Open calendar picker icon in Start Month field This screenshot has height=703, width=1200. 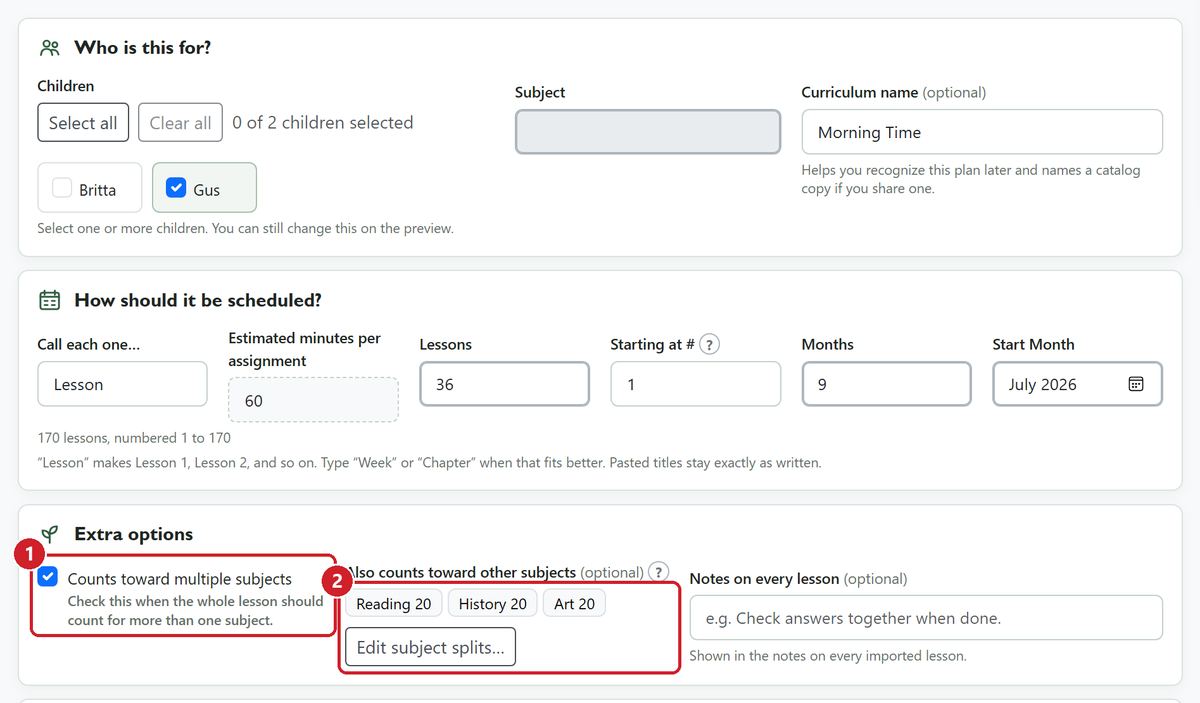tap(1136, 384)
